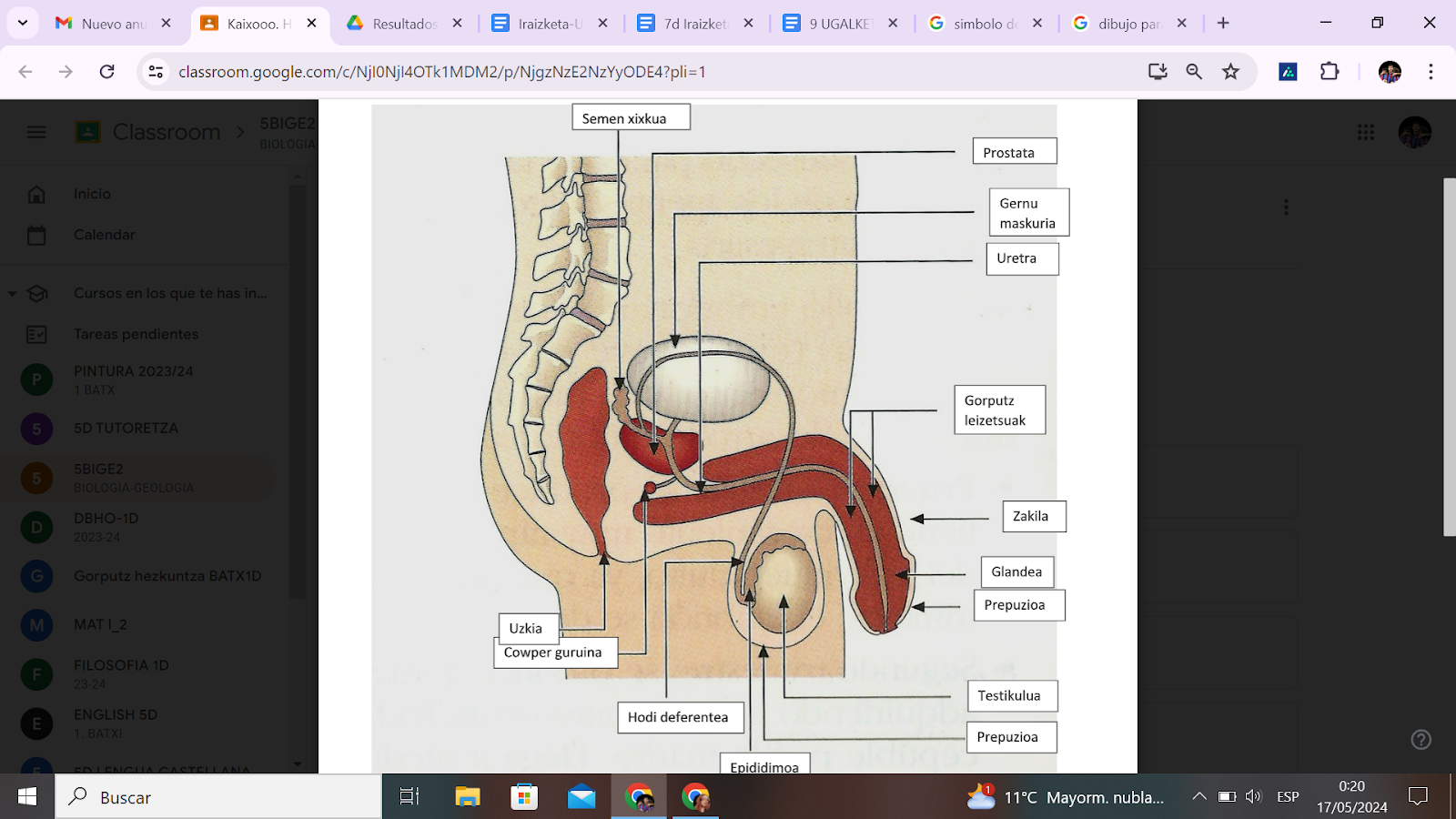Click the address bar URL field
The width and height of the screenshot is (1456, 819).
pos(637,71)
